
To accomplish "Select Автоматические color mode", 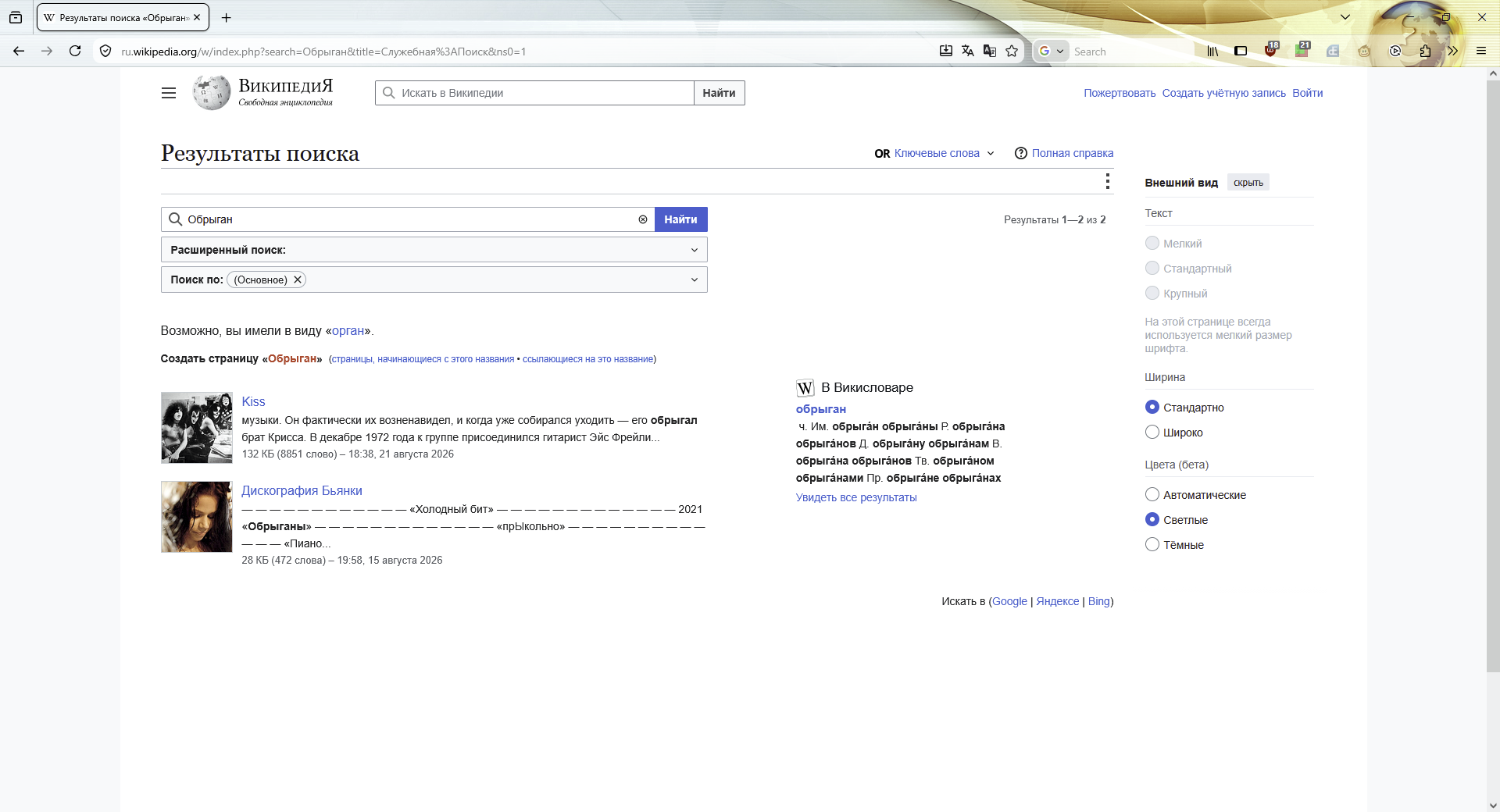I will [1152, 494].
